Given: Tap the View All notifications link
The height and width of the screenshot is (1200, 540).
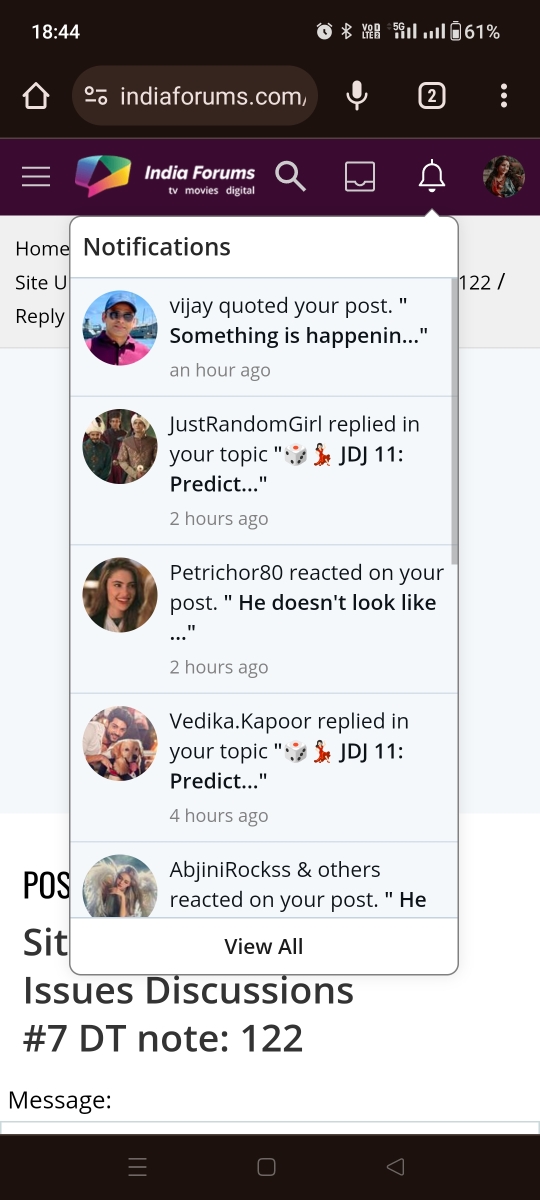Looking at the screenshot, I should pyautogui.click(x=264, y=946).
